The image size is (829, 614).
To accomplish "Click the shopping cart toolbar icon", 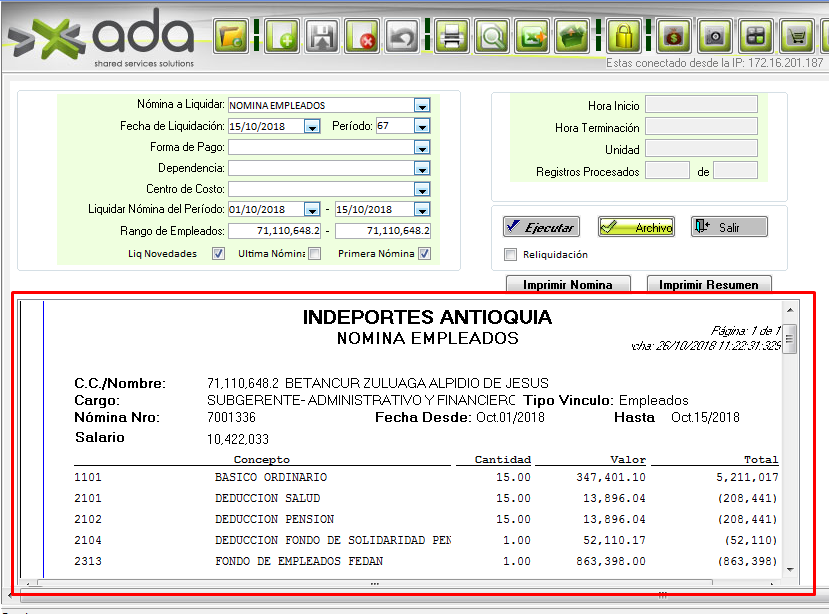I will (x=797, y=37).
